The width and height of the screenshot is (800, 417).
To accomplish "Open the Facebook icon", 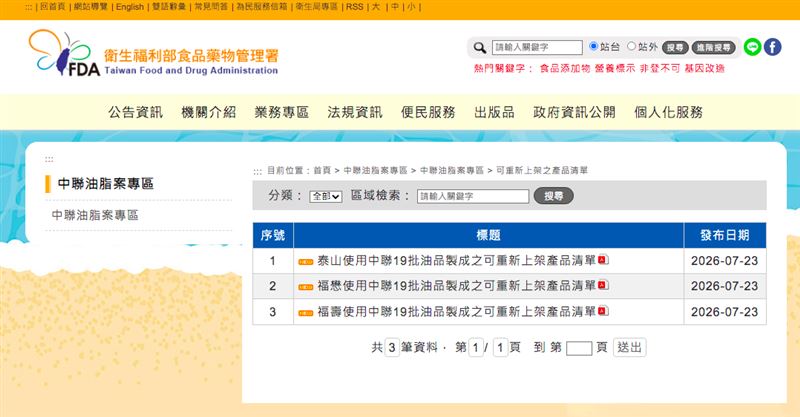I will pyautogui.click(x=772, y=47).
